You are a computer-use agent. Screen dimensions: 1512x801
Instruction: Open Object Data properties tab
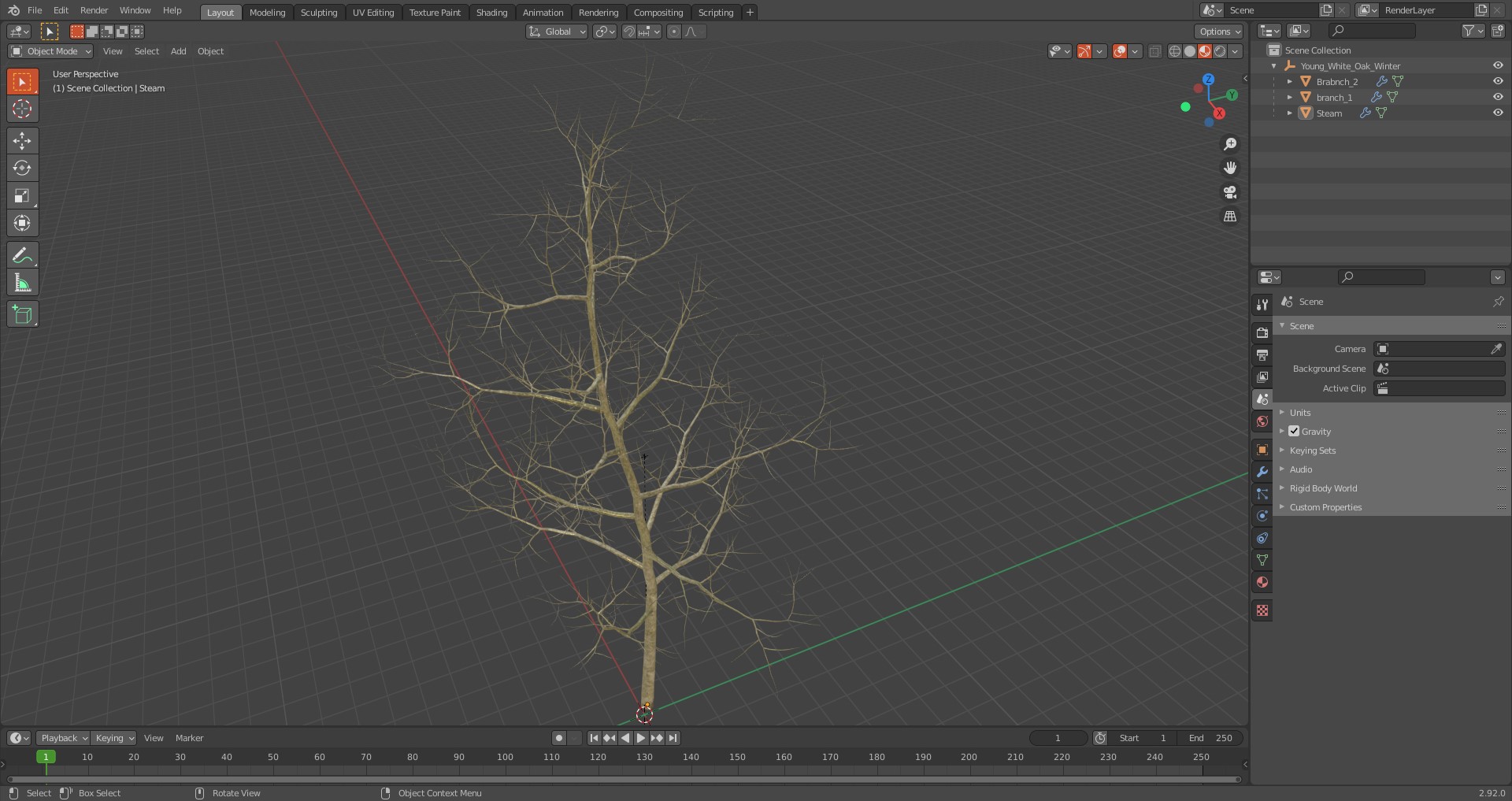click(1262, 560)
